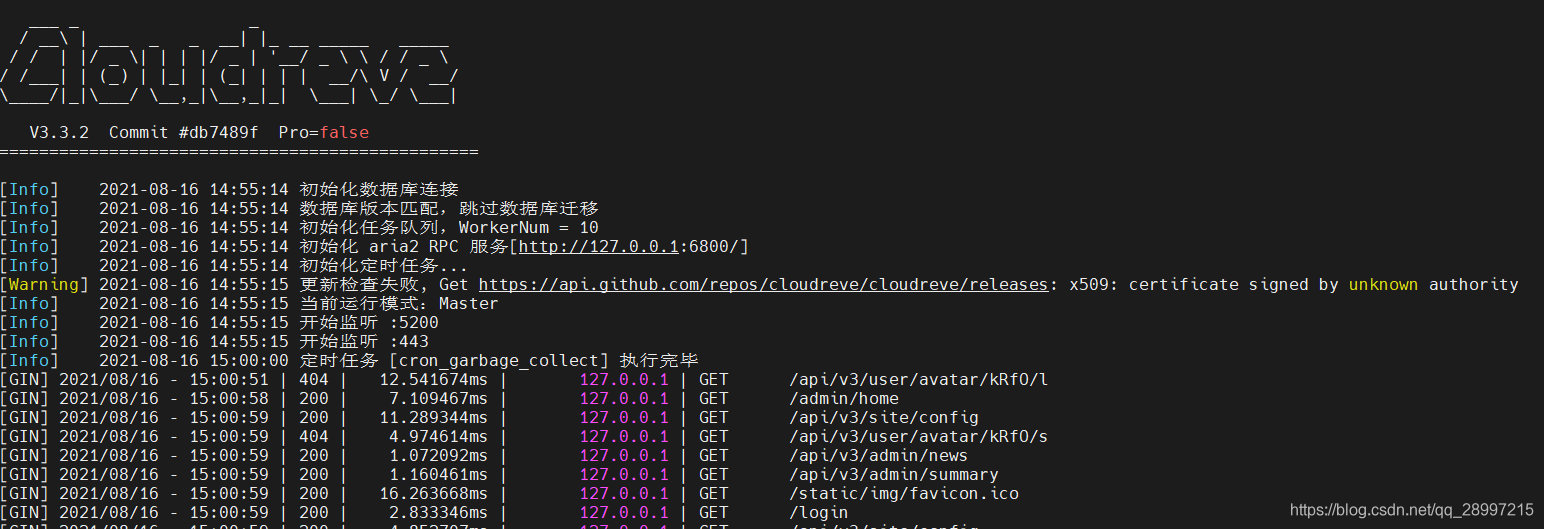Image resolution: width=1544 pixels, height=529 pixels.
Task: Click the /static/img/favicon.ico path
Action: point(904,494)
